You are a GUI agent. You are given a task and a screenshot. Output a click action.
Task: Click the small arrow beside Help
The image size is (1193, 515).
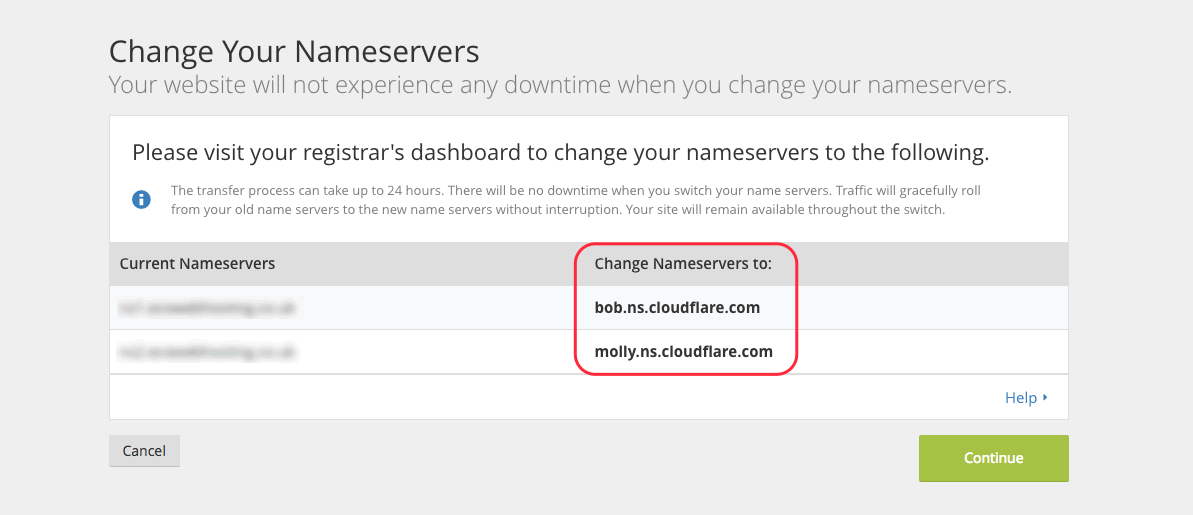tap(1045, 397)
